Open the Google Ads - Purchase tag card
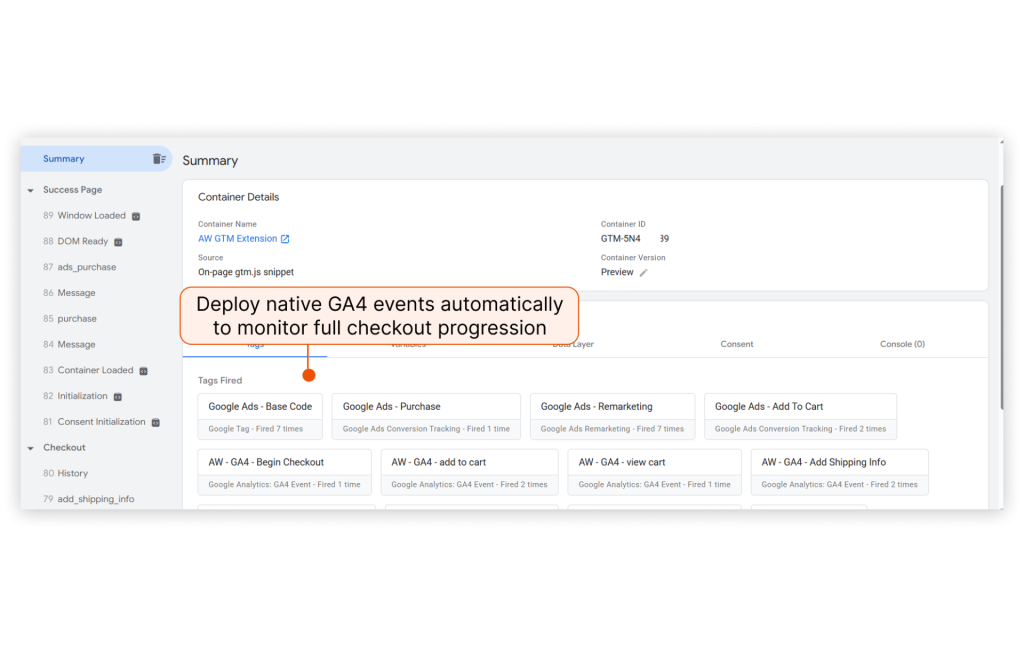The height and width of the screenshot is (650, 1024). (426, 416)
